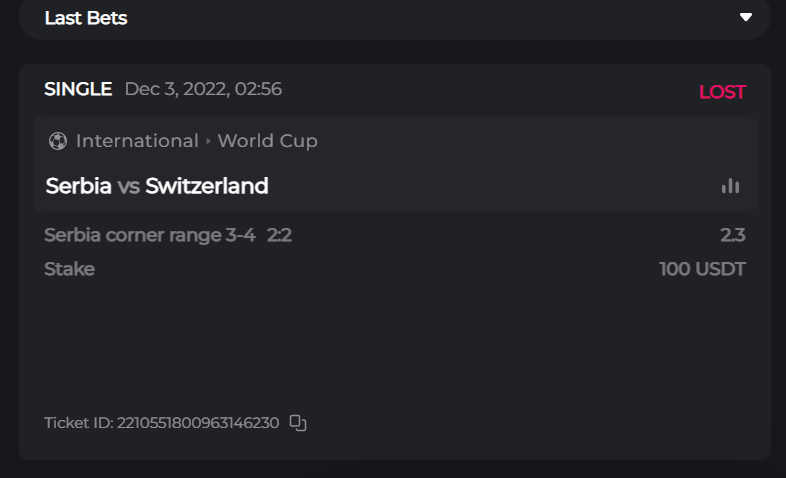Click the SINGLE bet type label
Image resolution: width=786 pixels, height=478 pixels.
pos(78,89)
